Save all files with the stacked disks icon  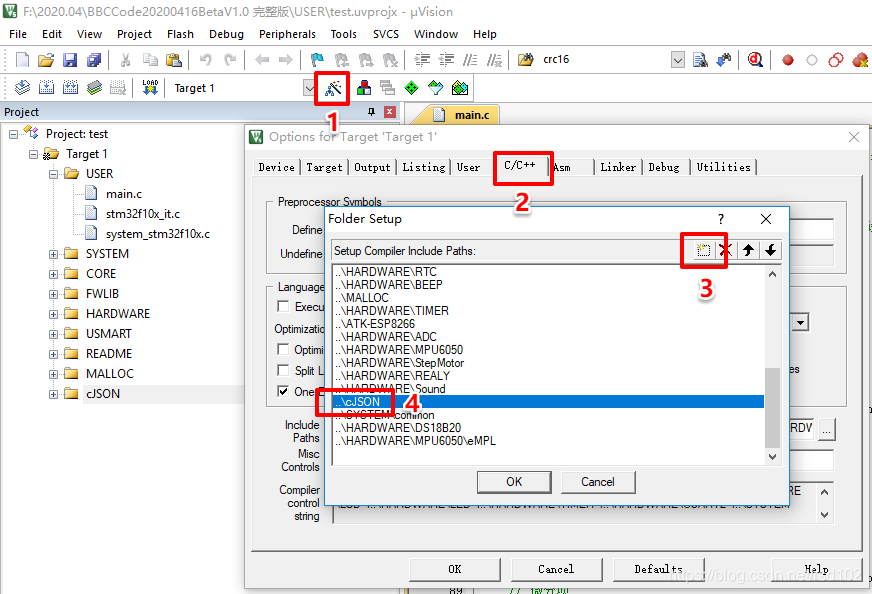(95, 60)
